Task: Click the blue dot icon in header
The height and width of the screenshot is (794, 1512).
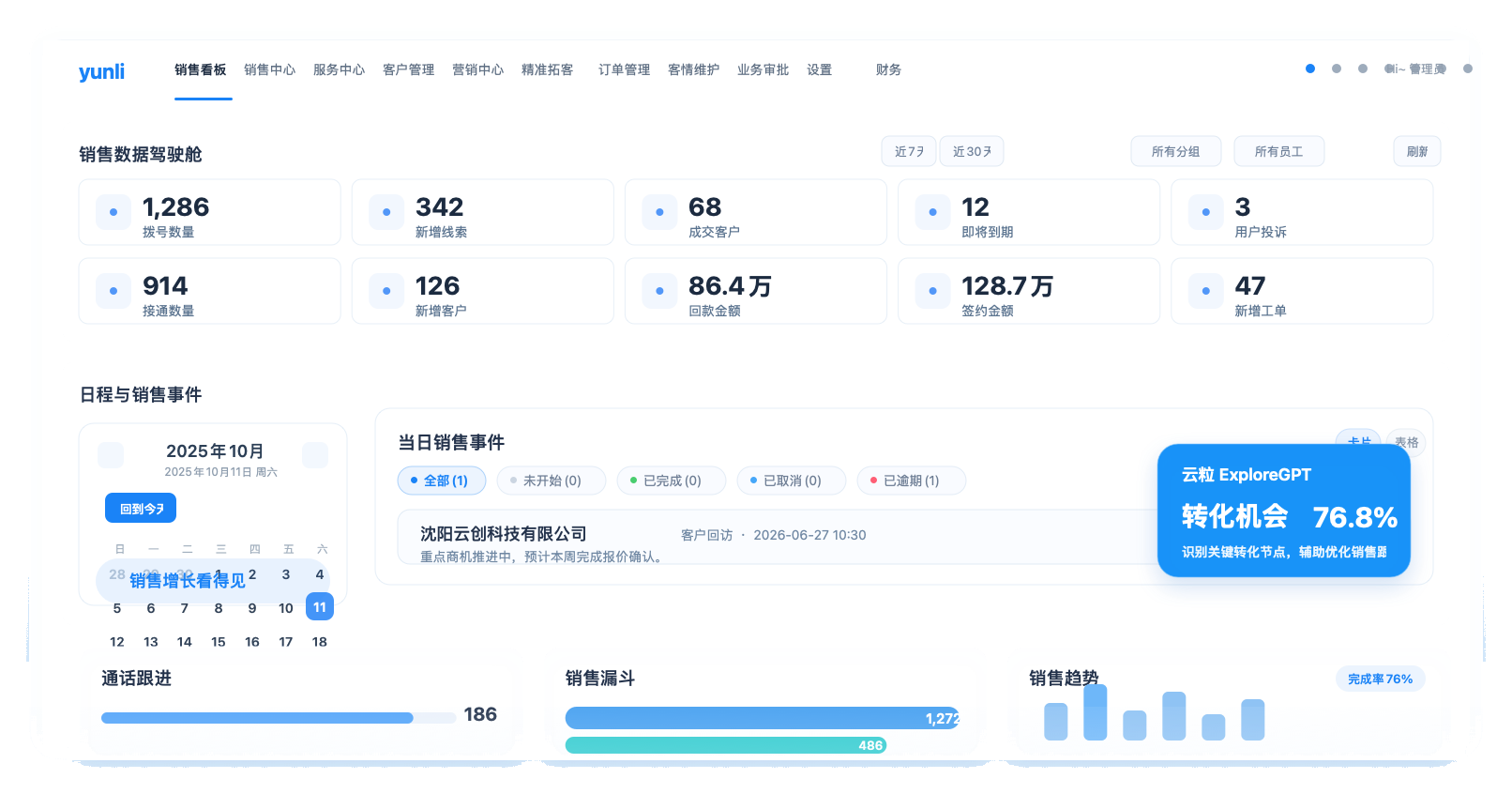Action: tap(1310, 69)
